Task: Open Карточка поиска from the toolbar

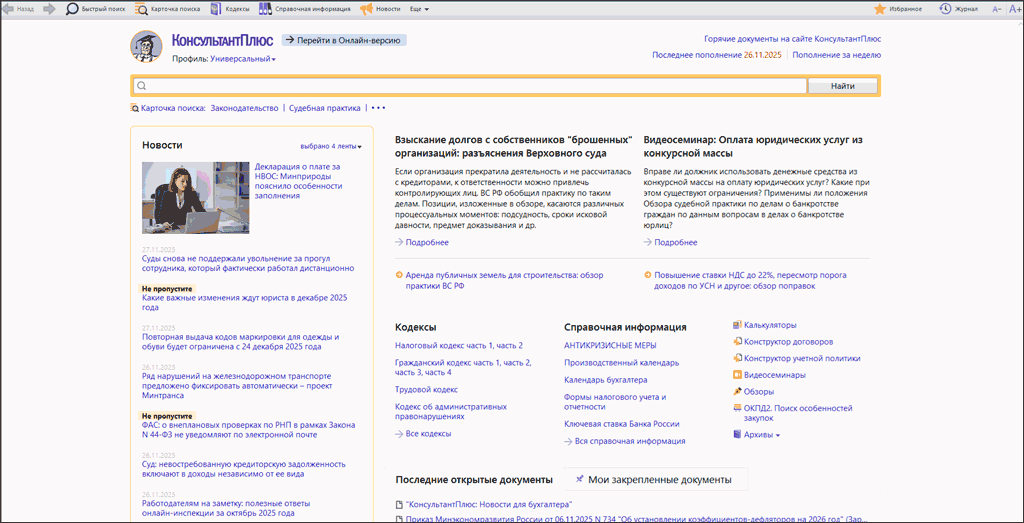Action: pos(141,8)
